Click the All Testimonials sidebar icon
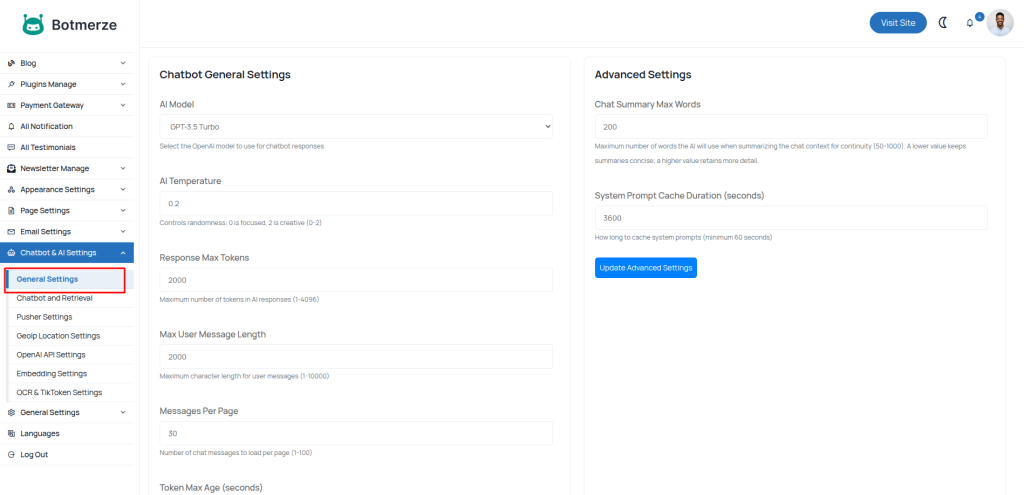1024x495 pixels. click(11, 147)
